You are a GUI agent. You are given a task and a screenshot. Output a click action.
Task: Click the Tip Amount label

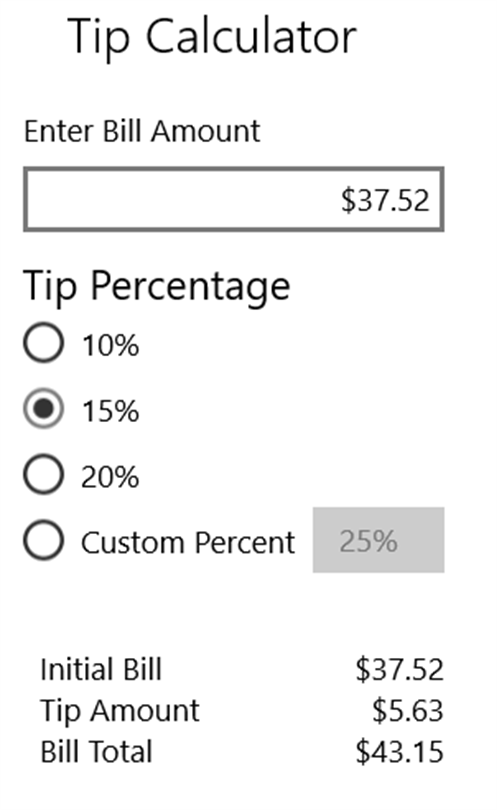pyautogui.click(x=120, y=710)
